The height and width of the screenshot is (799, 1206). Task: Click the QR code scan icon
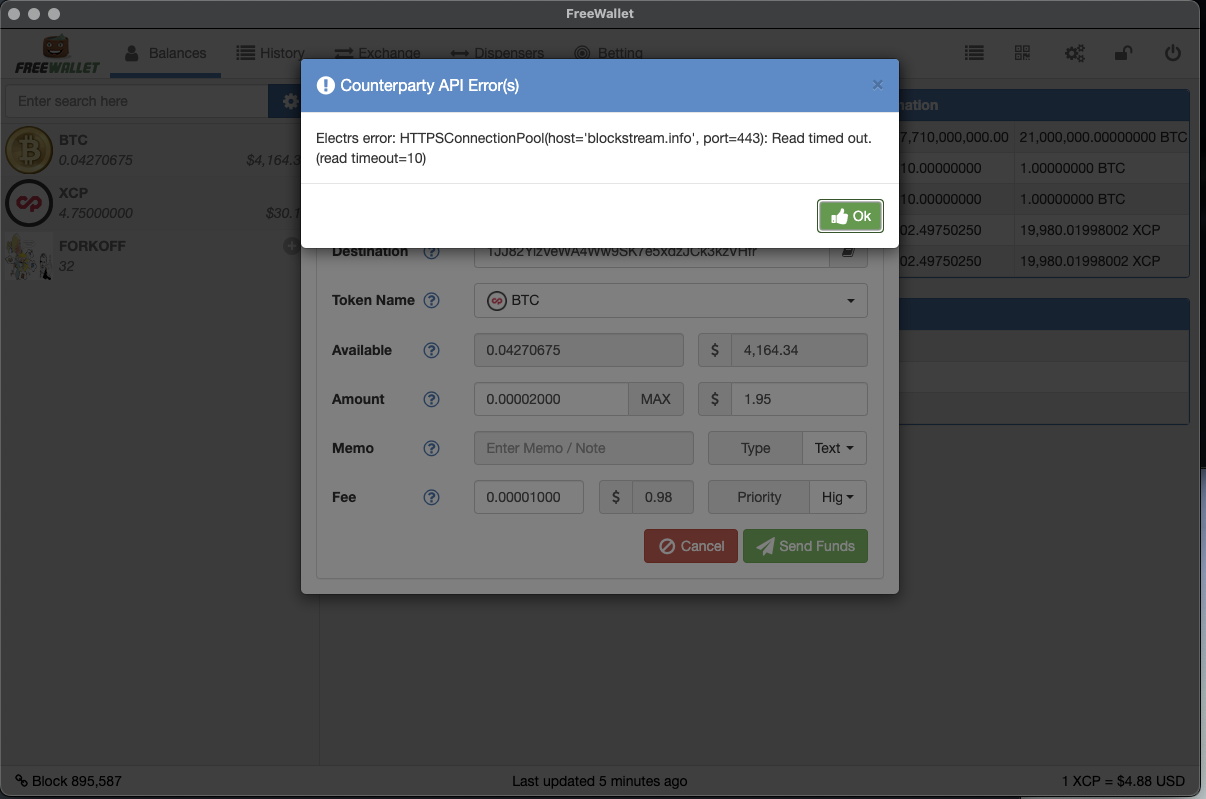(x=1022, y=54)
